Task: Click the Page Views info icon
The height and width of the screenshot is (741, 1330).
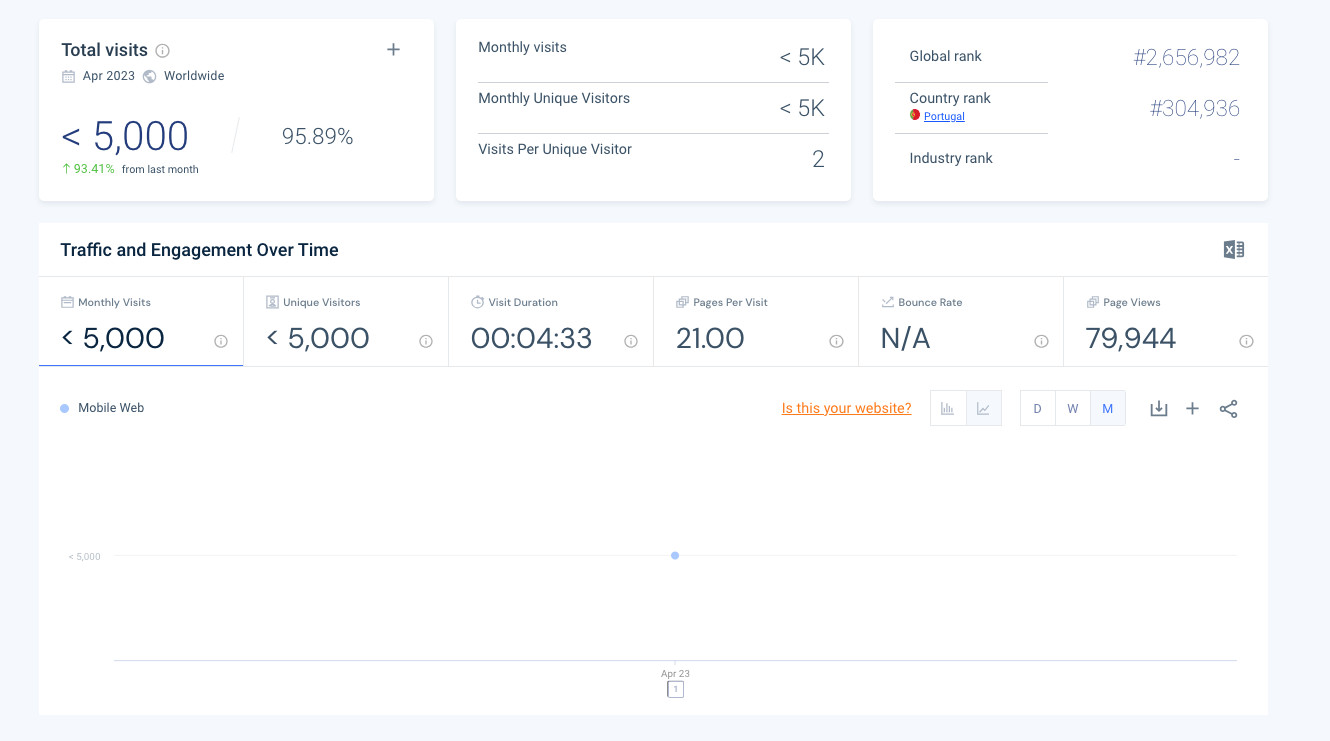Action: point(1246,341)
